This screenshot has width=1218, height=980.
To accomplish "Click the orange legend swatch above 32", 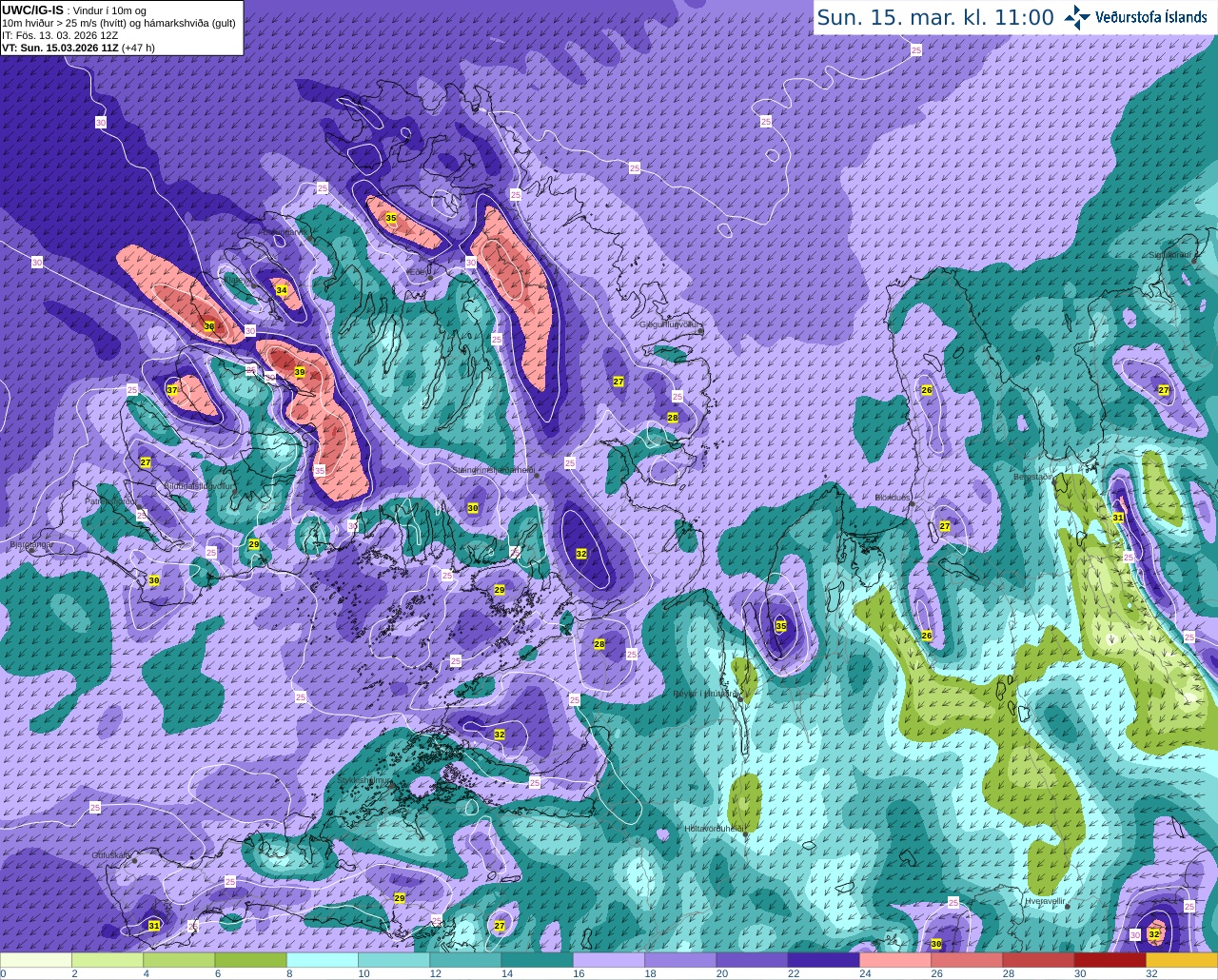I will pos(1182,960).
